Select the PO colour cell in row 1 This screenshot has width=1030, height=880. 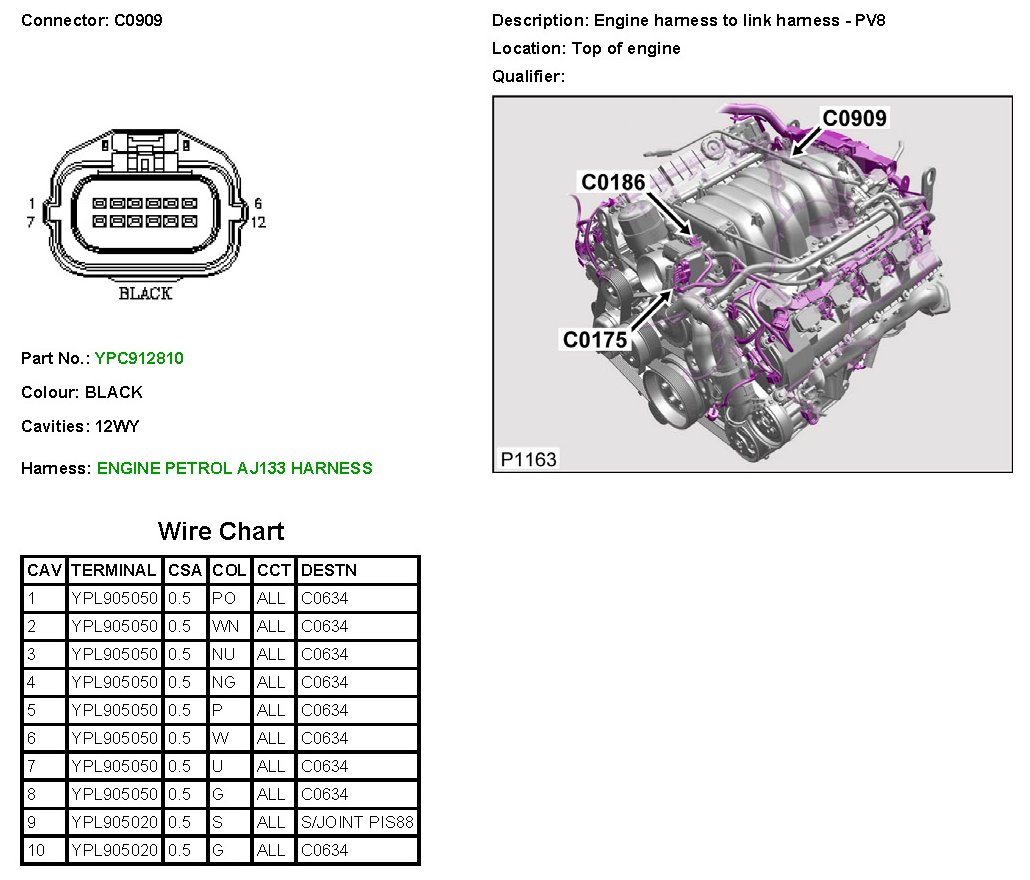click(x=229, y=598)
